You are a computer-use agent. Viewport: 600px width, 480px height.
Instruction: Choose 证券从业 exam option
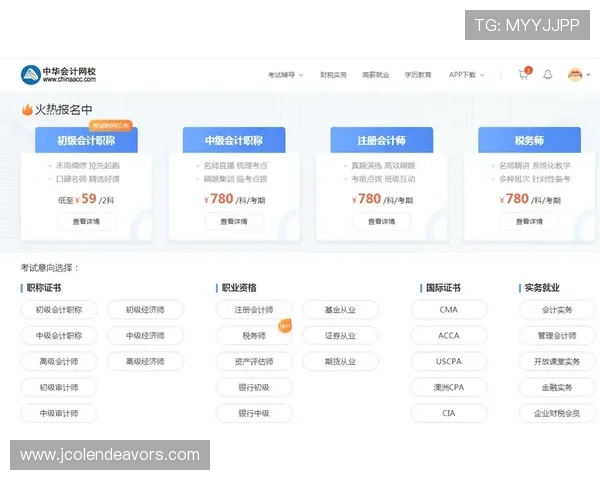(341, 336)
